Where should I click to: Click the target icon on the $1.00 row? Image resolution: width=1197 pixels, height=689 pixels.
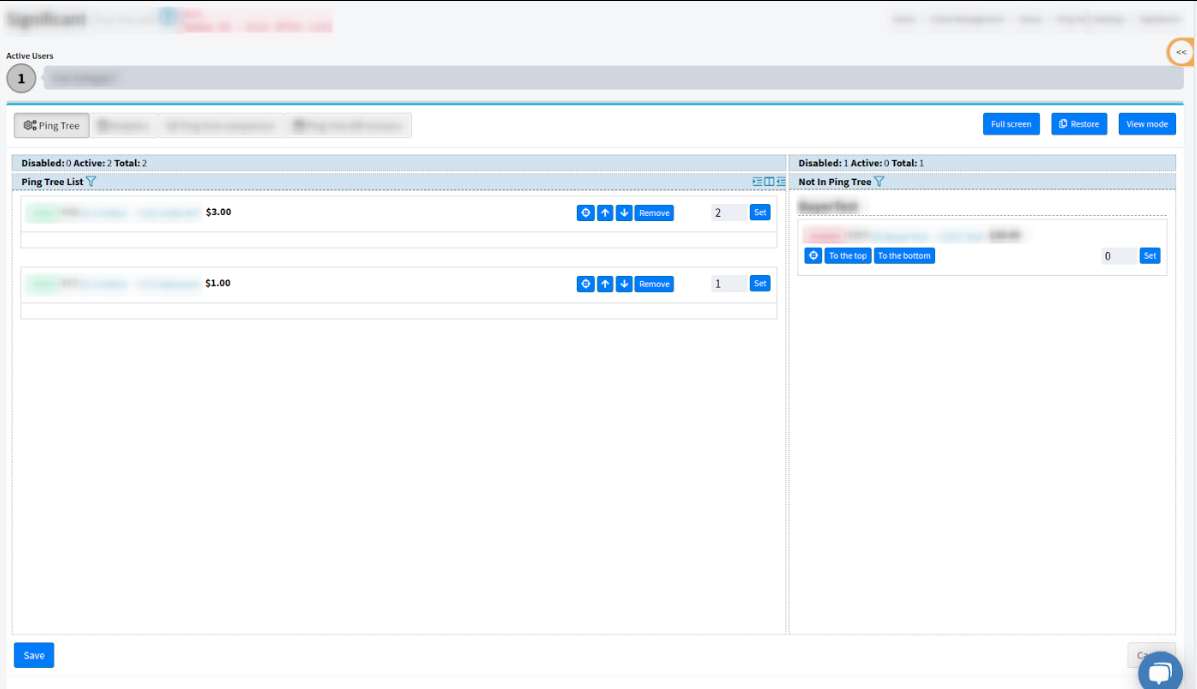(x=586, y=284)
